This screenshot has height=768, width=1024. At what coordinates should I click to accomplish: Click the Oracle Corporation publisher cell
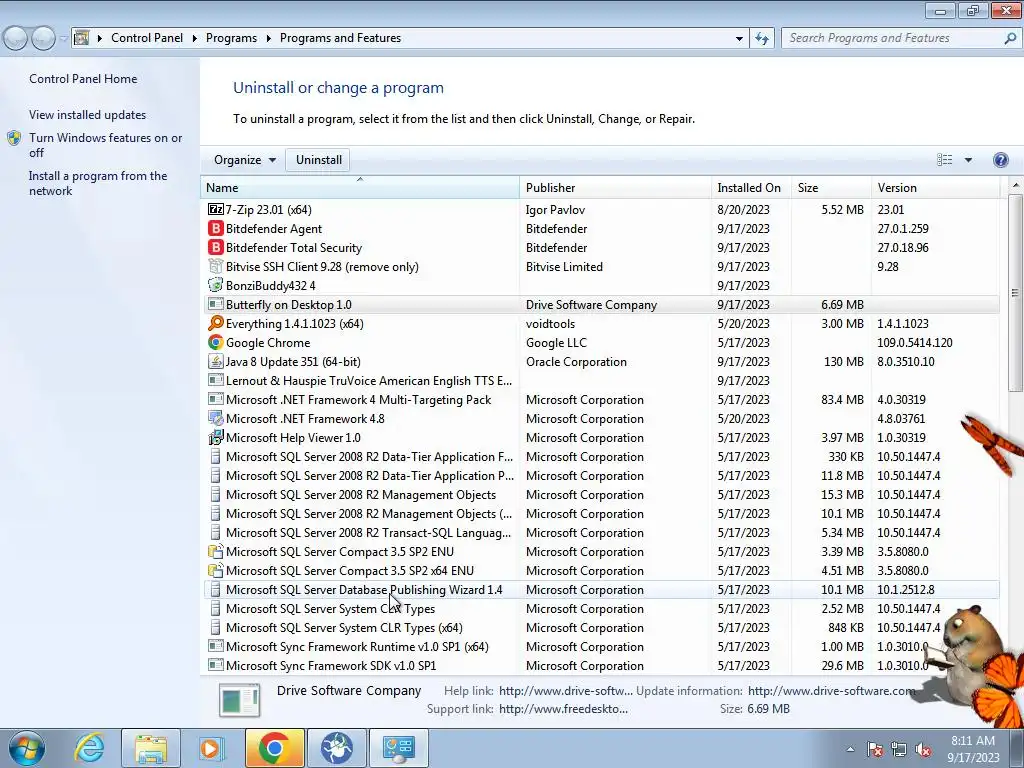click(576, 362)
